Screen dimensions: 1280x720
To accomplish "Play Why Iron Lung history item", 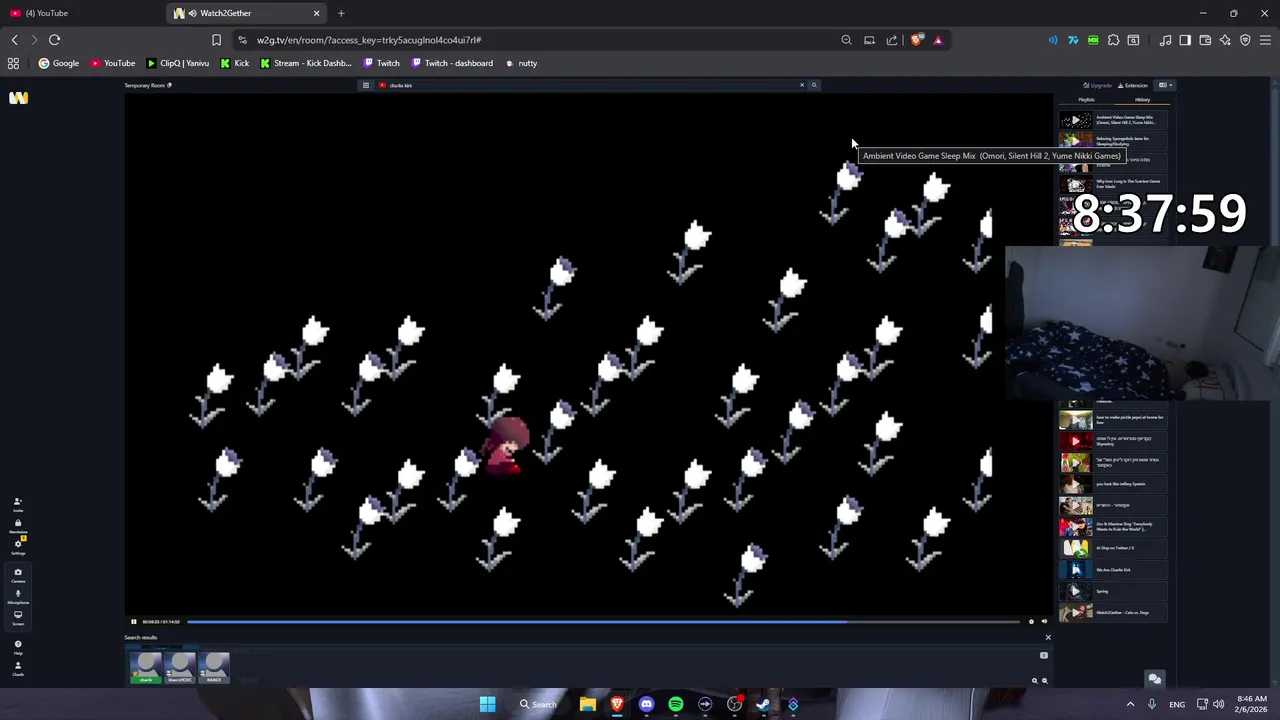I will click(x=1112, y=184).
